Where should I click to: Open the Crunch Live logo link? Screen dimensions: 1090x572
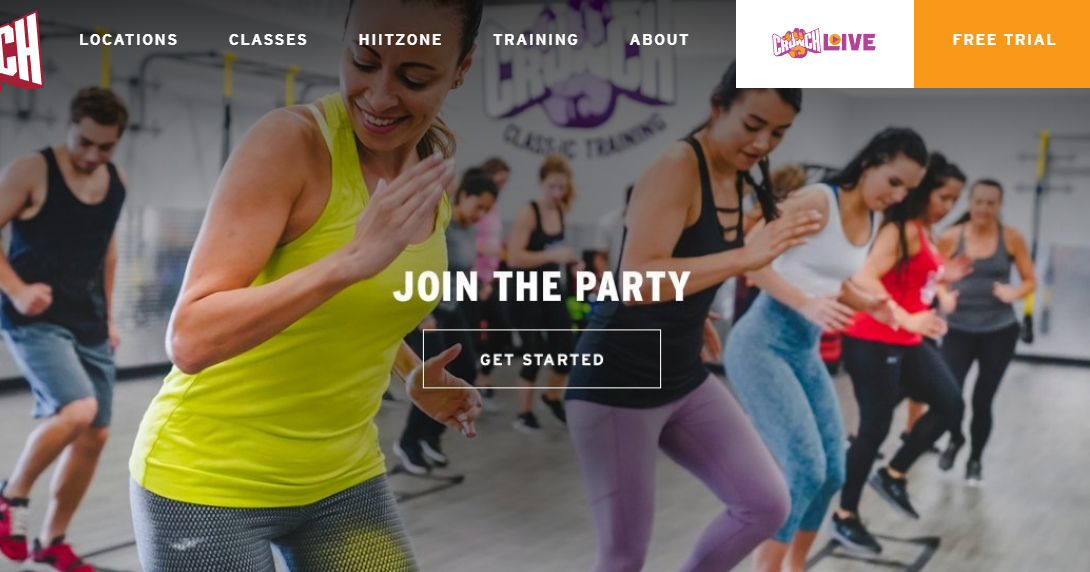[824, 44]
